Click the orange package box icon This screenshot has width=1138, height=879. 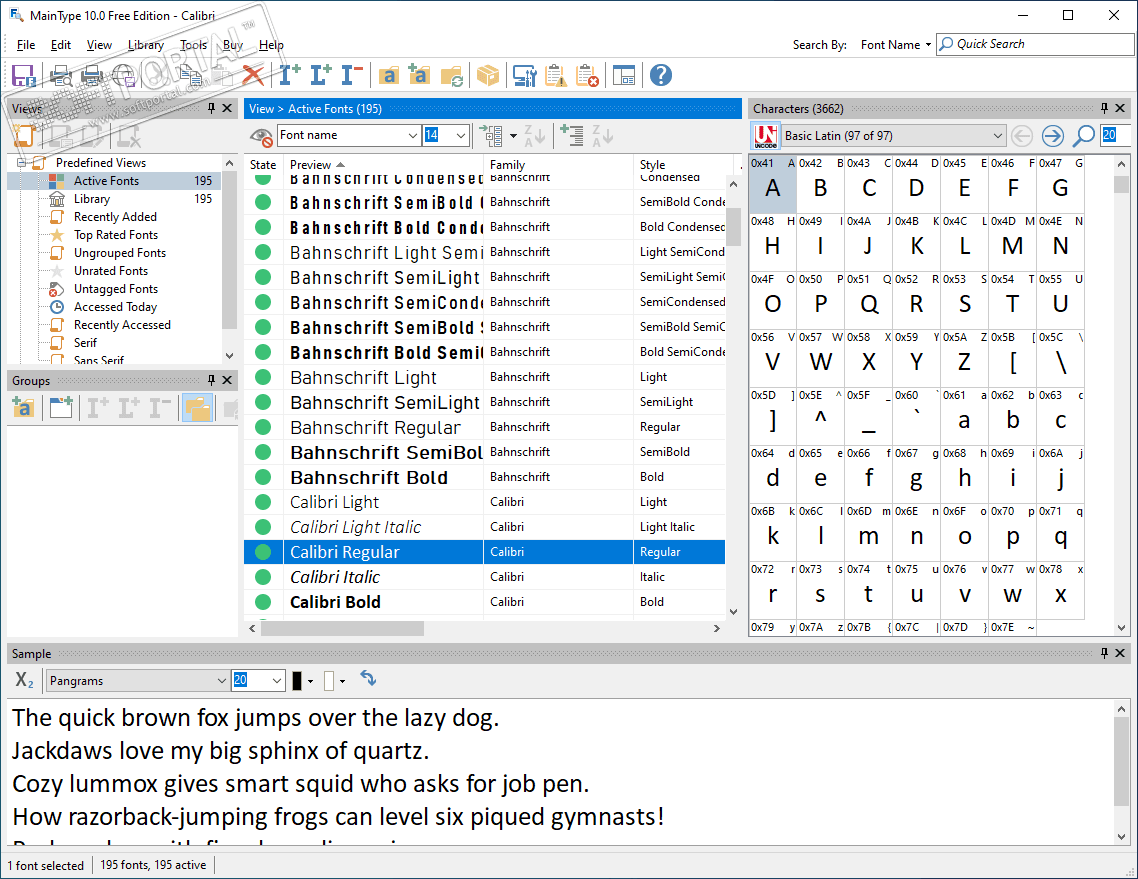point(488,75)
